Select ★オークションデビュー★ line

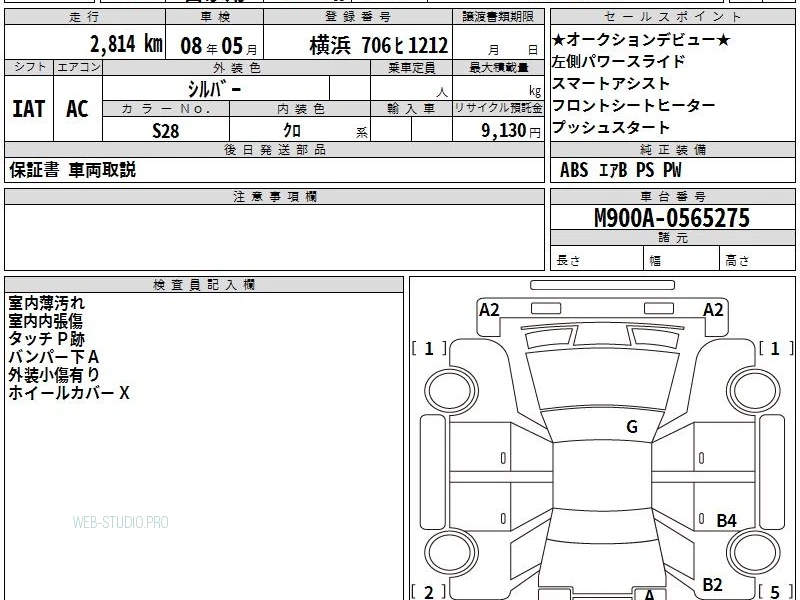pos(641,40)
